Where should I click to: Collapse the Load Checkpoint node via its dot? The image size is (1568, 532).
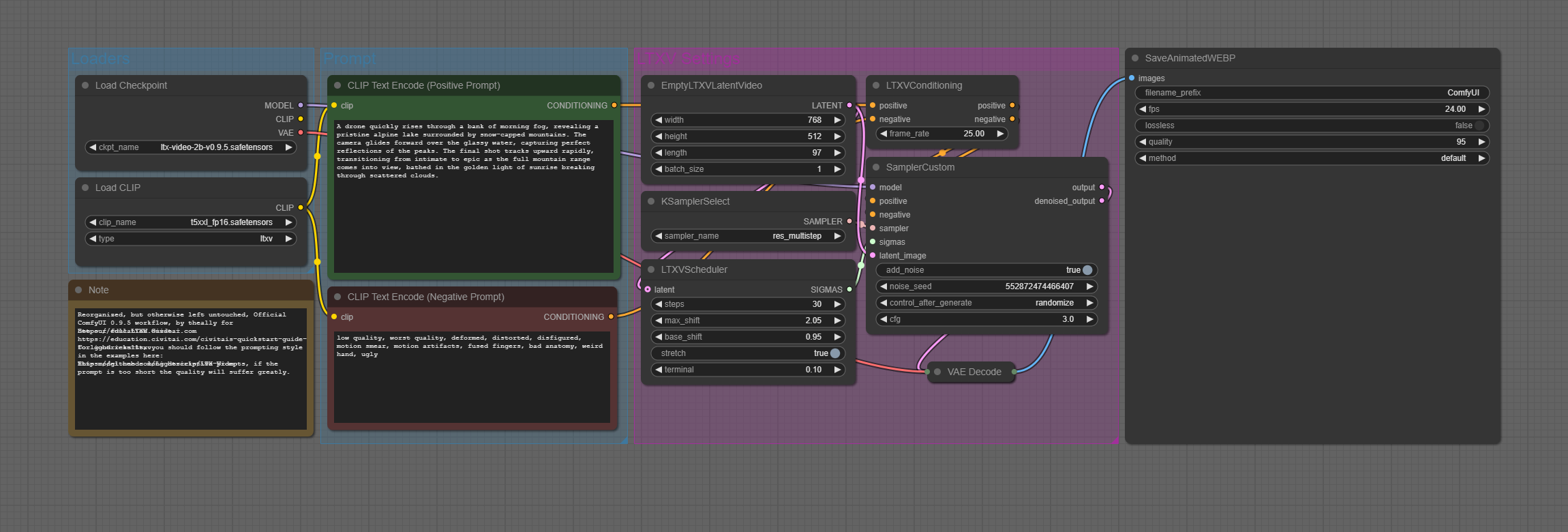point(85,85)
